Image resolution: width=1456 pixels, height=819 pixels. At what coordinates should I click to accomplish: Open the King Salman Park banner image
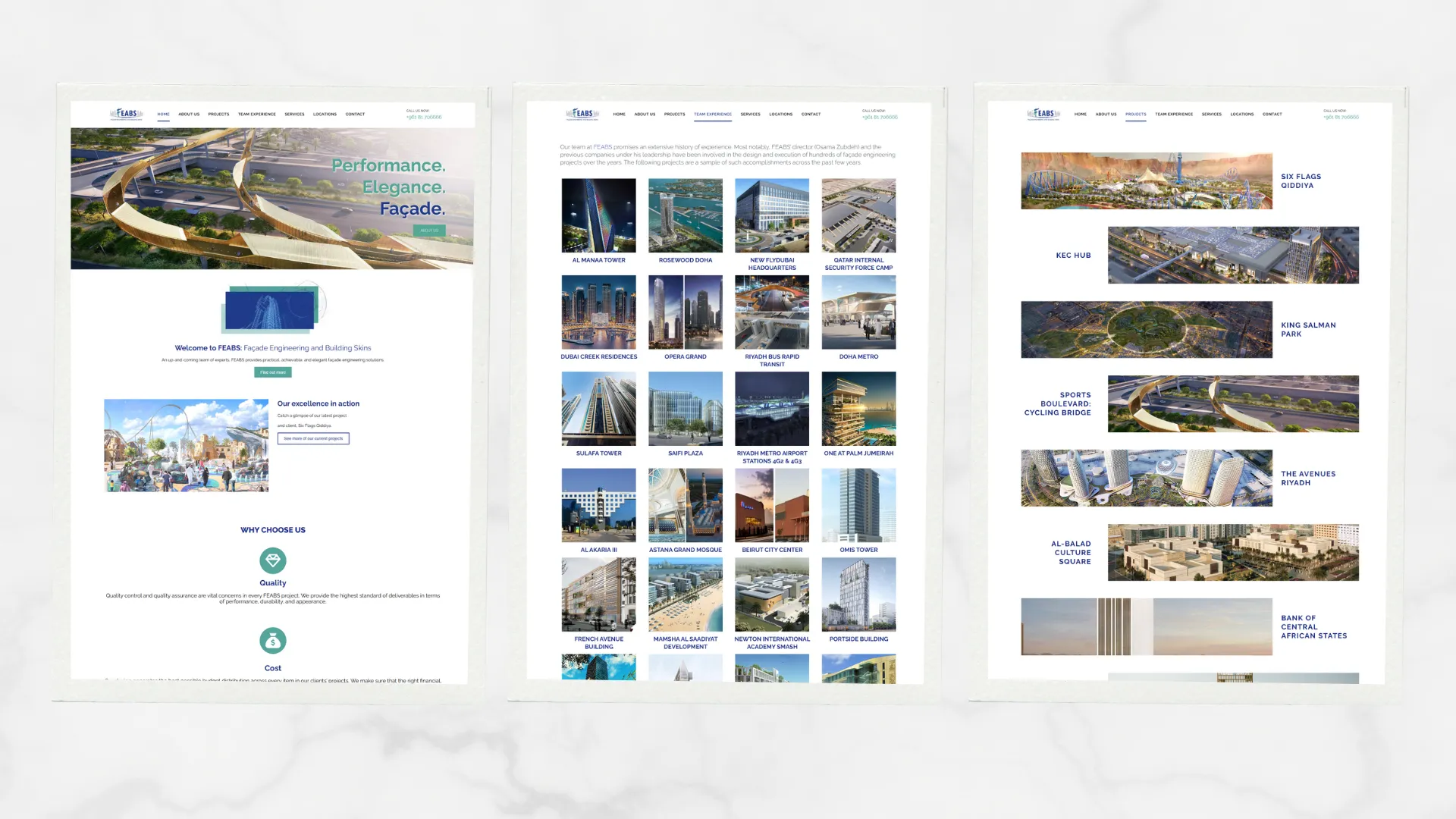point(1146,330)
